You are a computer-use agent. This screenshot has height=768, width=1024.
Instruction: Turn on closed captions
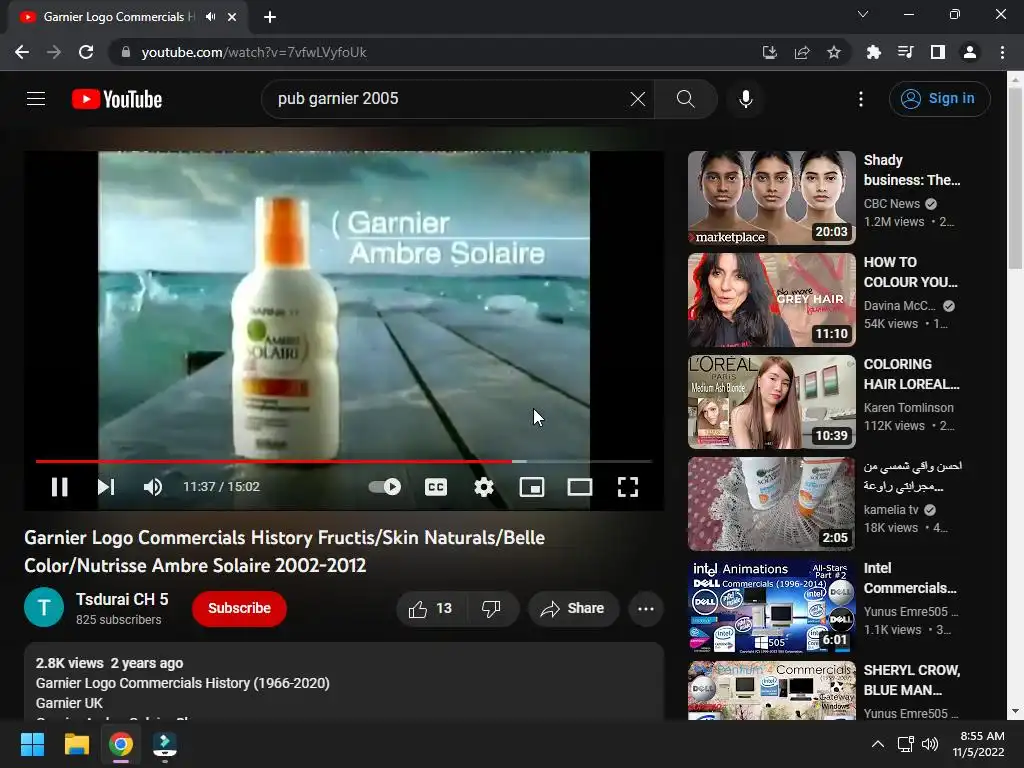(436, 487)
